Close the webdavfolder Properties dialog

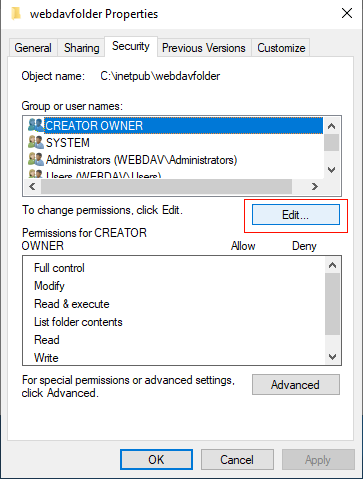click(x=347, y=13)
